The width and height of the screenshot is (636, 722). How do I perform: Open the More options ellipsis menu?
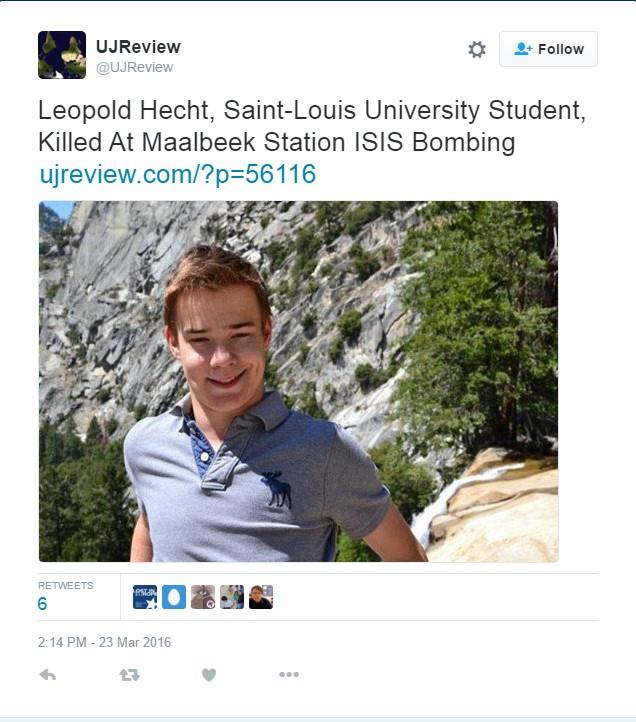(x=289, y=675)
